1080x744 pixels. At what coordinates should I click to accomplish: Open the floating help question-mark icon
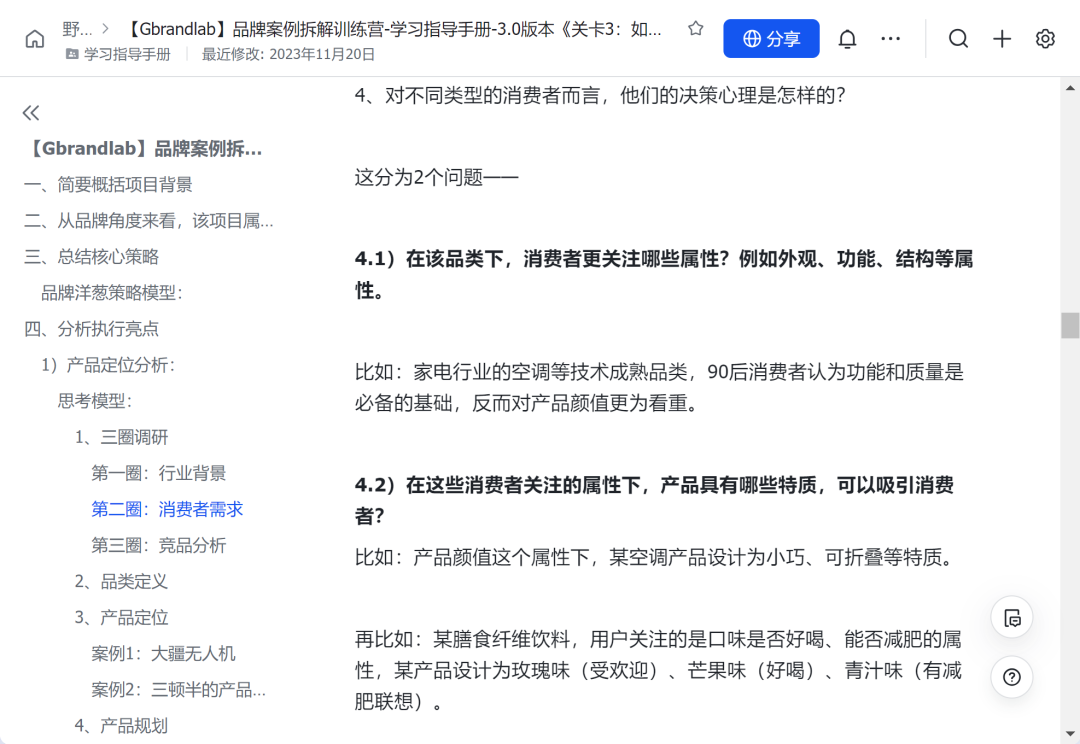(1011, 677)
